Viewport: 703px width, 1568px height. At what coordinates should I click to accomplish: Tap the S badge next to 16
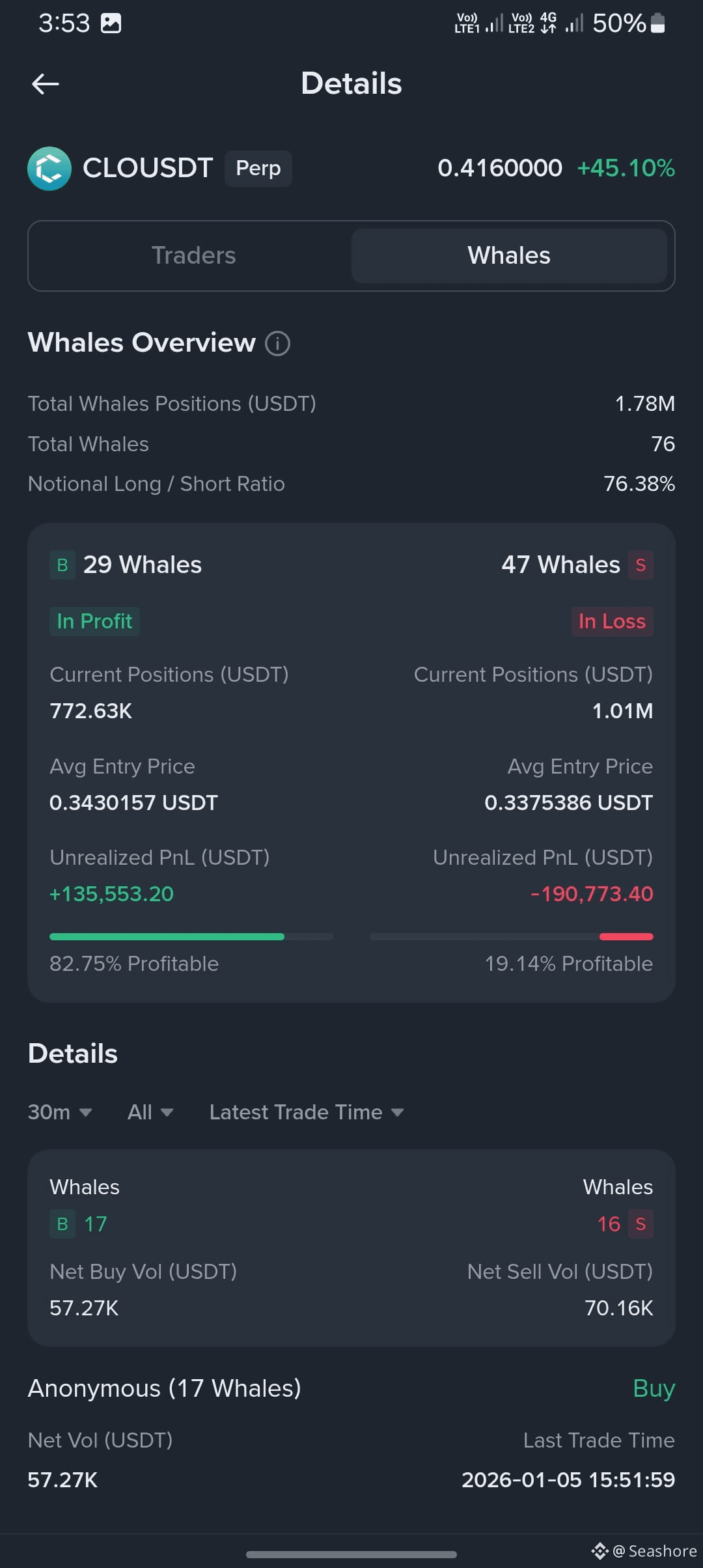pos(641,1224)
